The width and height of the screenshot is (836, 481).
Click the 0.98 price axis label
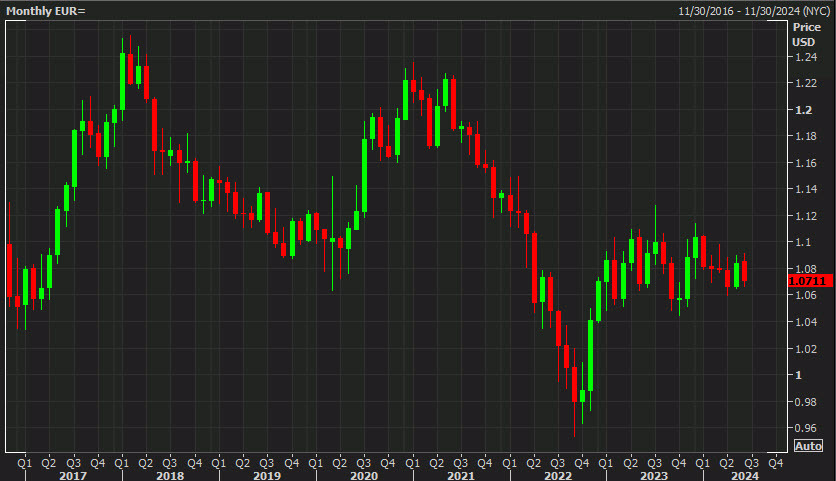pos(806,402)
